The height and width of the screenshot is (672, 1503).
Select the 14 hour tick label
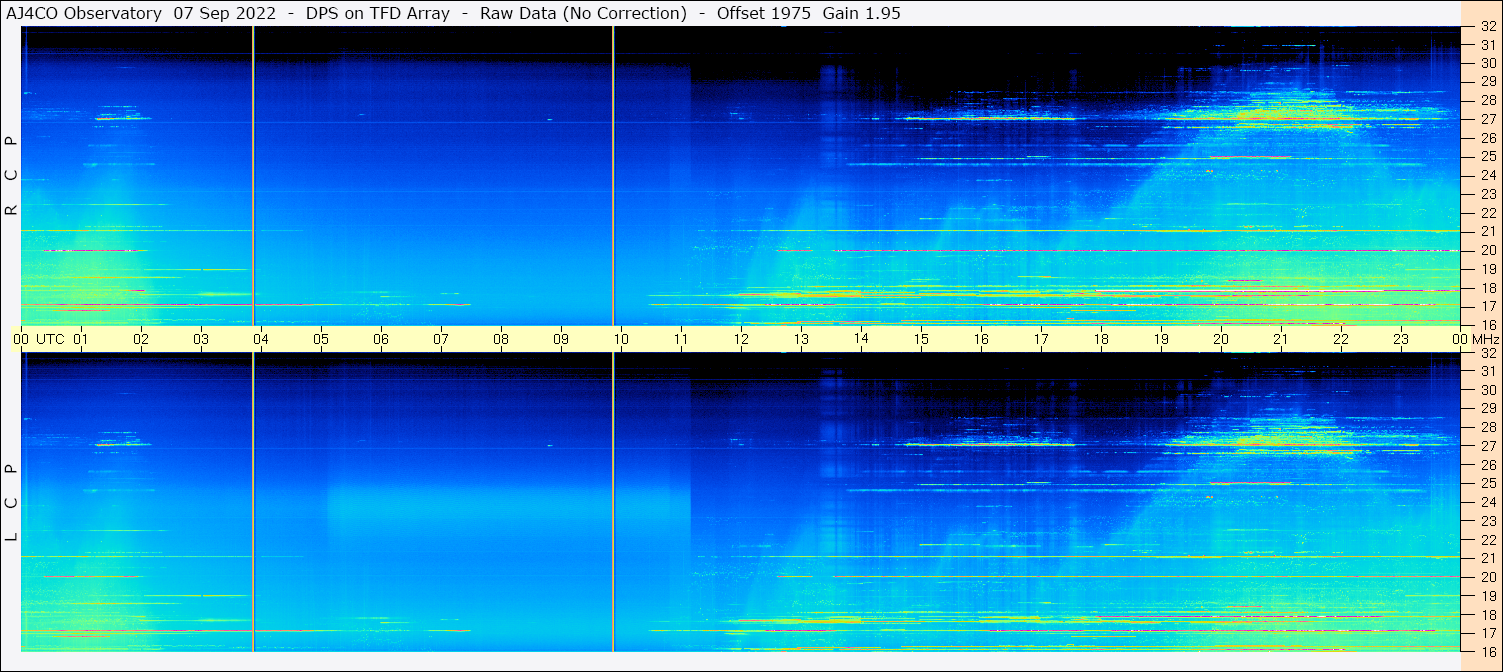coord(861,339)
